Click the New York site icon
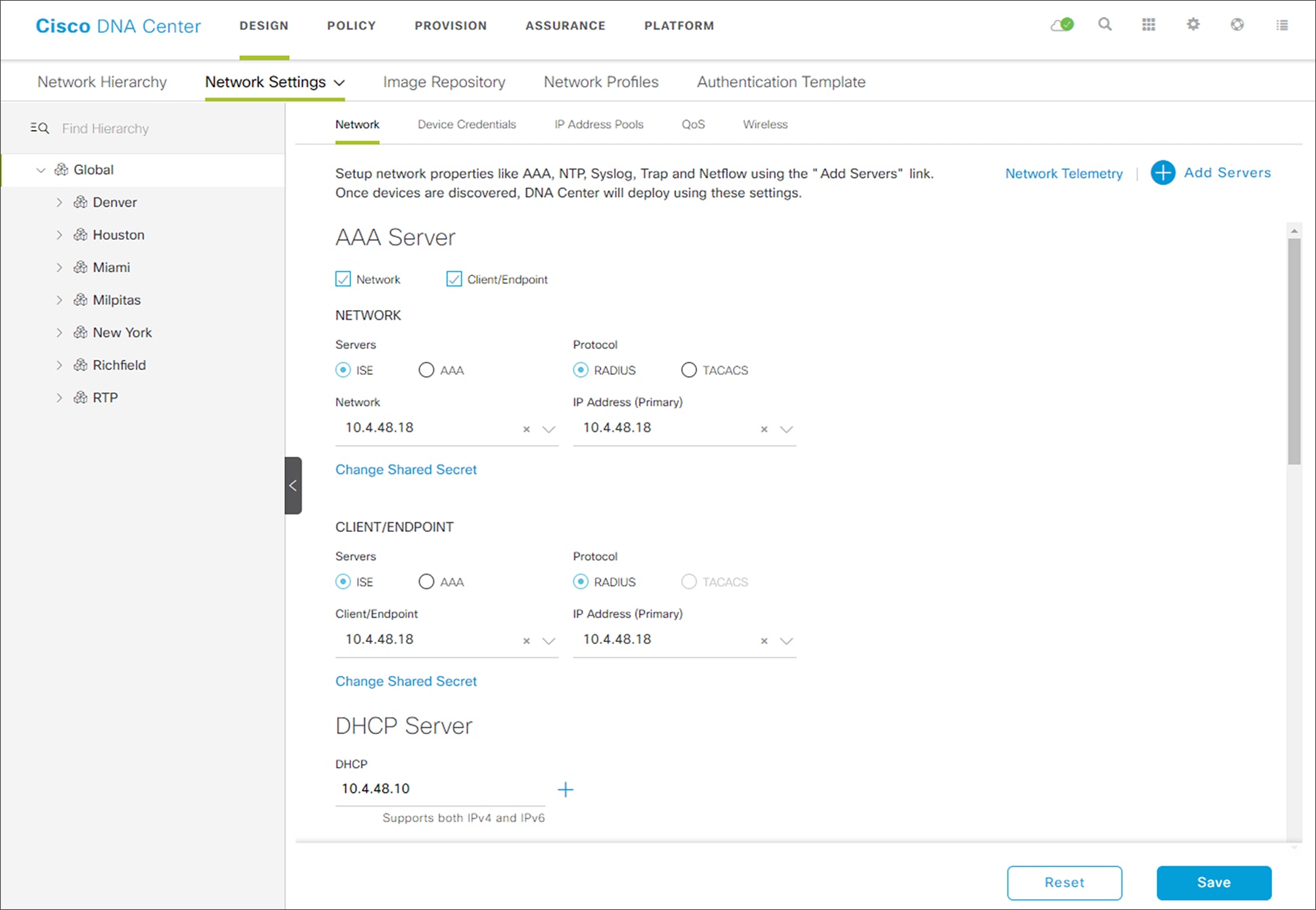Screen dimensions: 1316x910 pos(80,333)
